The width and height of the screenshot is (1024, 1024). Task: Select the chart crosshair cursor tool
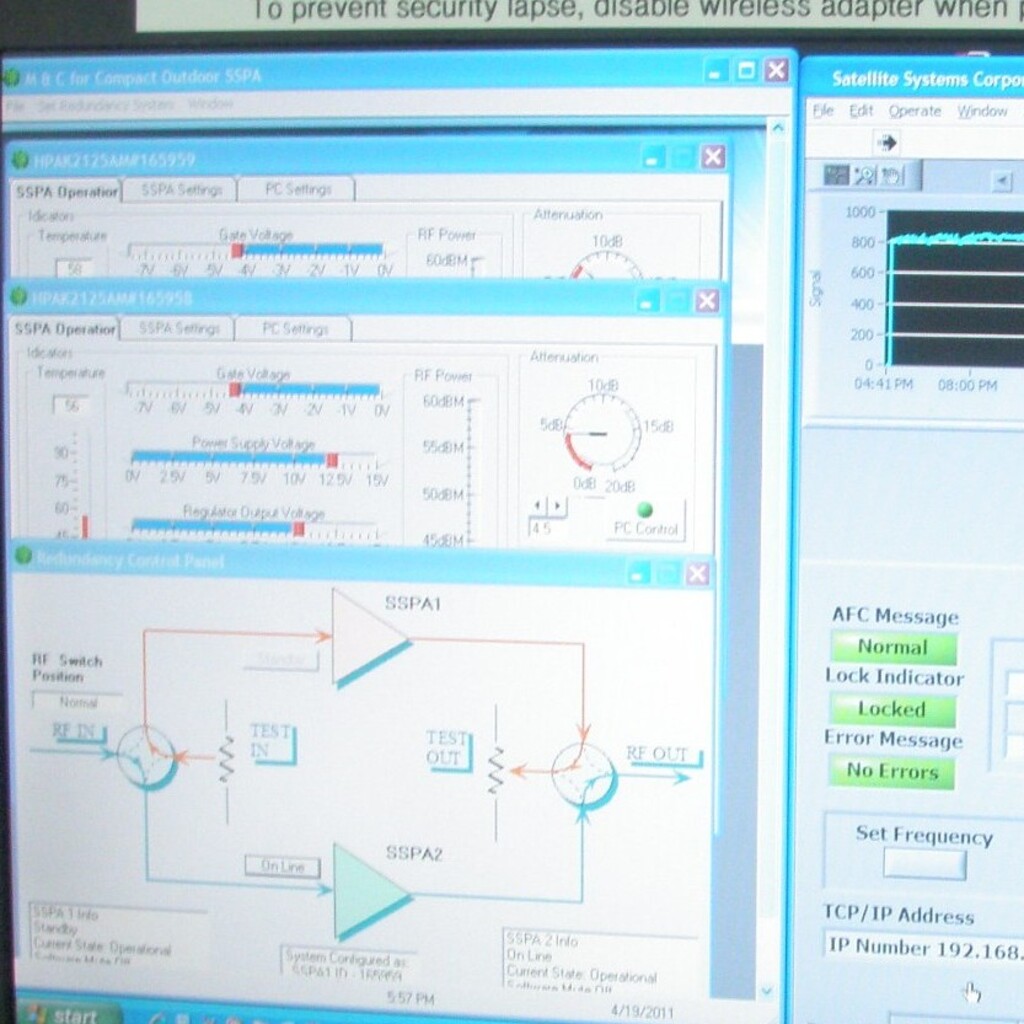836,176
